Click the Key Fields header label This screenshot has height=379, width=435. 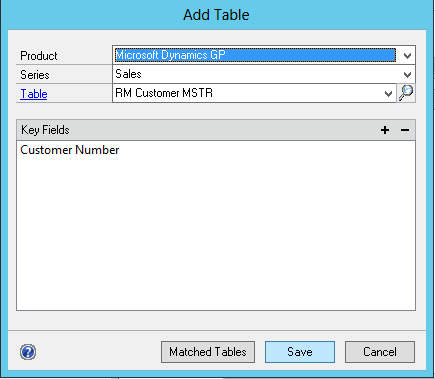[45, 130]
